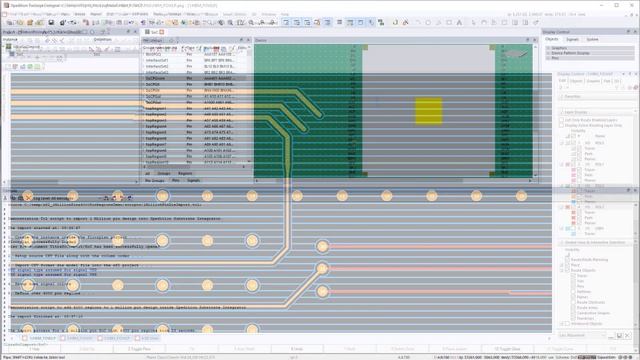Collapse the Favorites section
This screenshot has width=640, height=360.
point(562,97)
